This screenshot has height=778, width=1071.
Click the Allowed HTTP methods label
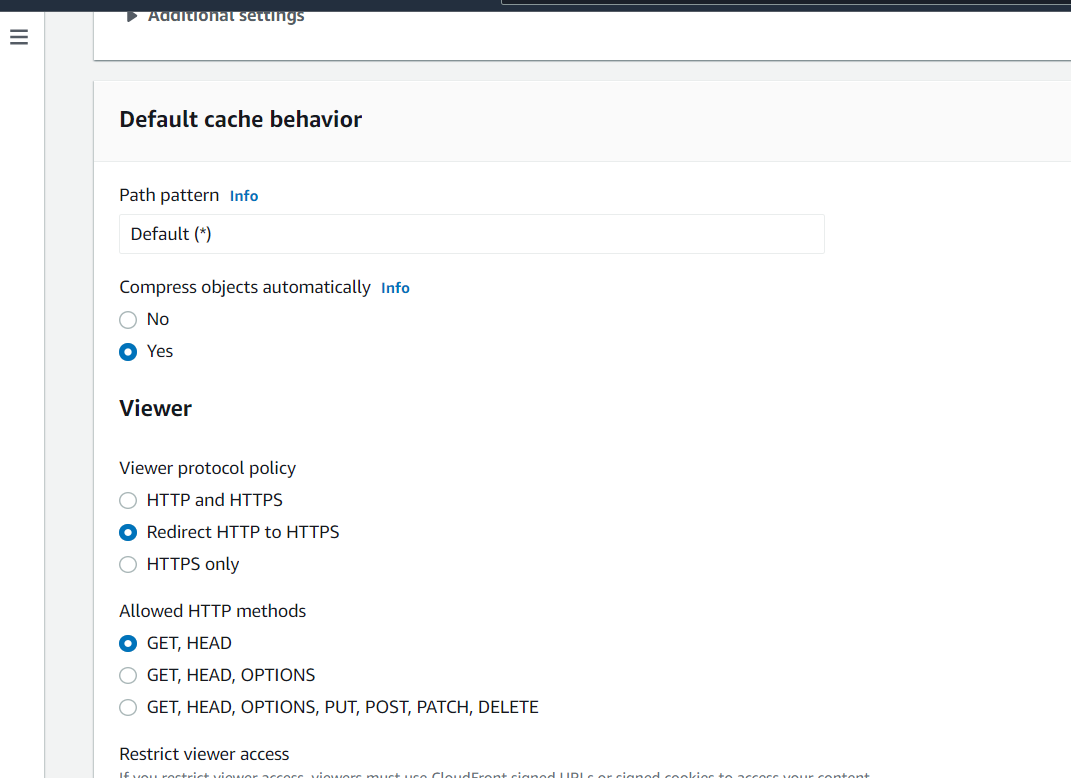coord(212,611)
